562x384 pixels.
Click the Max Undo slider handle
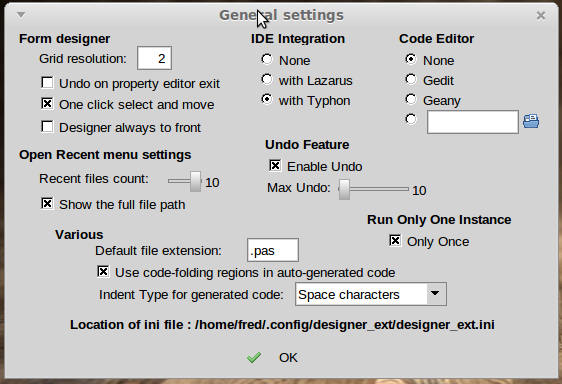point(344,189)
